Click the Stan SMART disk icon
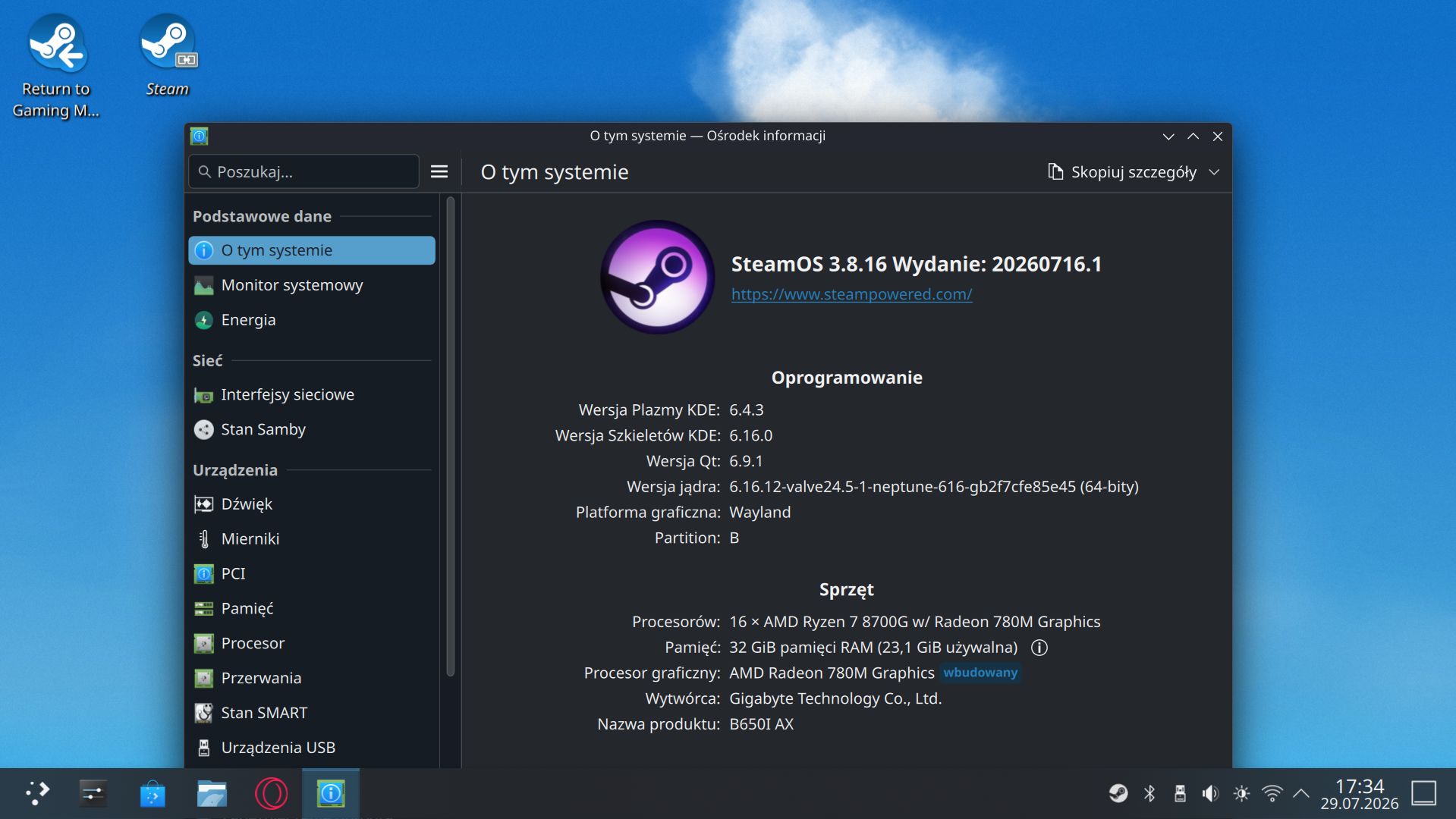This screenshot has width=1456, height=819. click(203, 713)
